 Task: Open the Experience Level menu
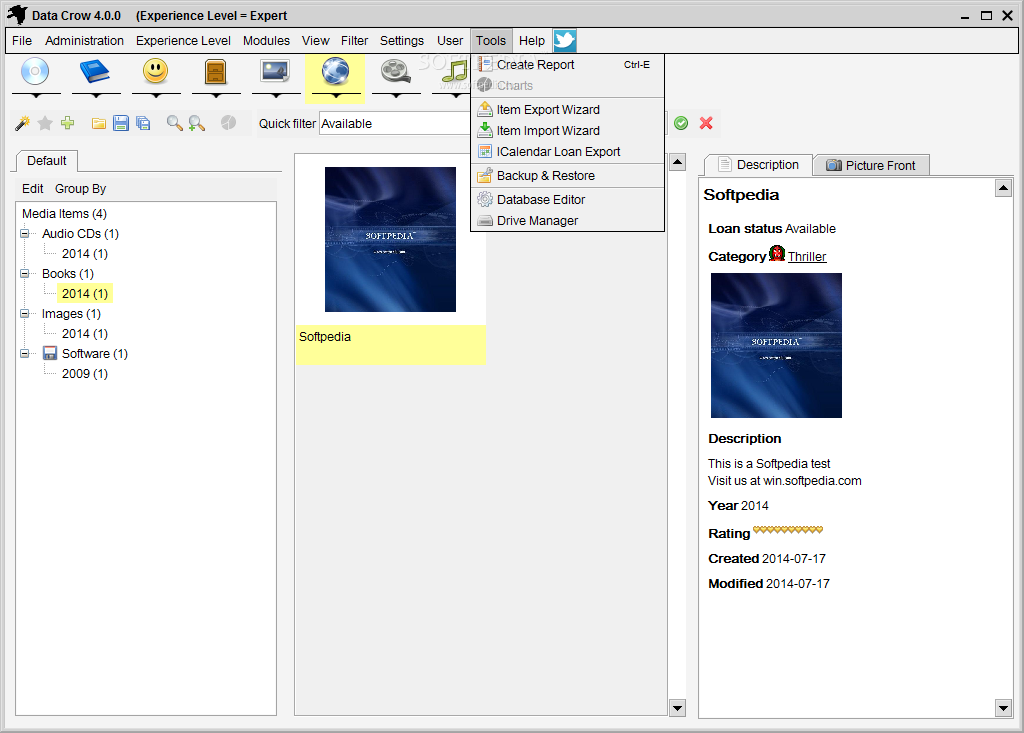[x=183, y=41]
